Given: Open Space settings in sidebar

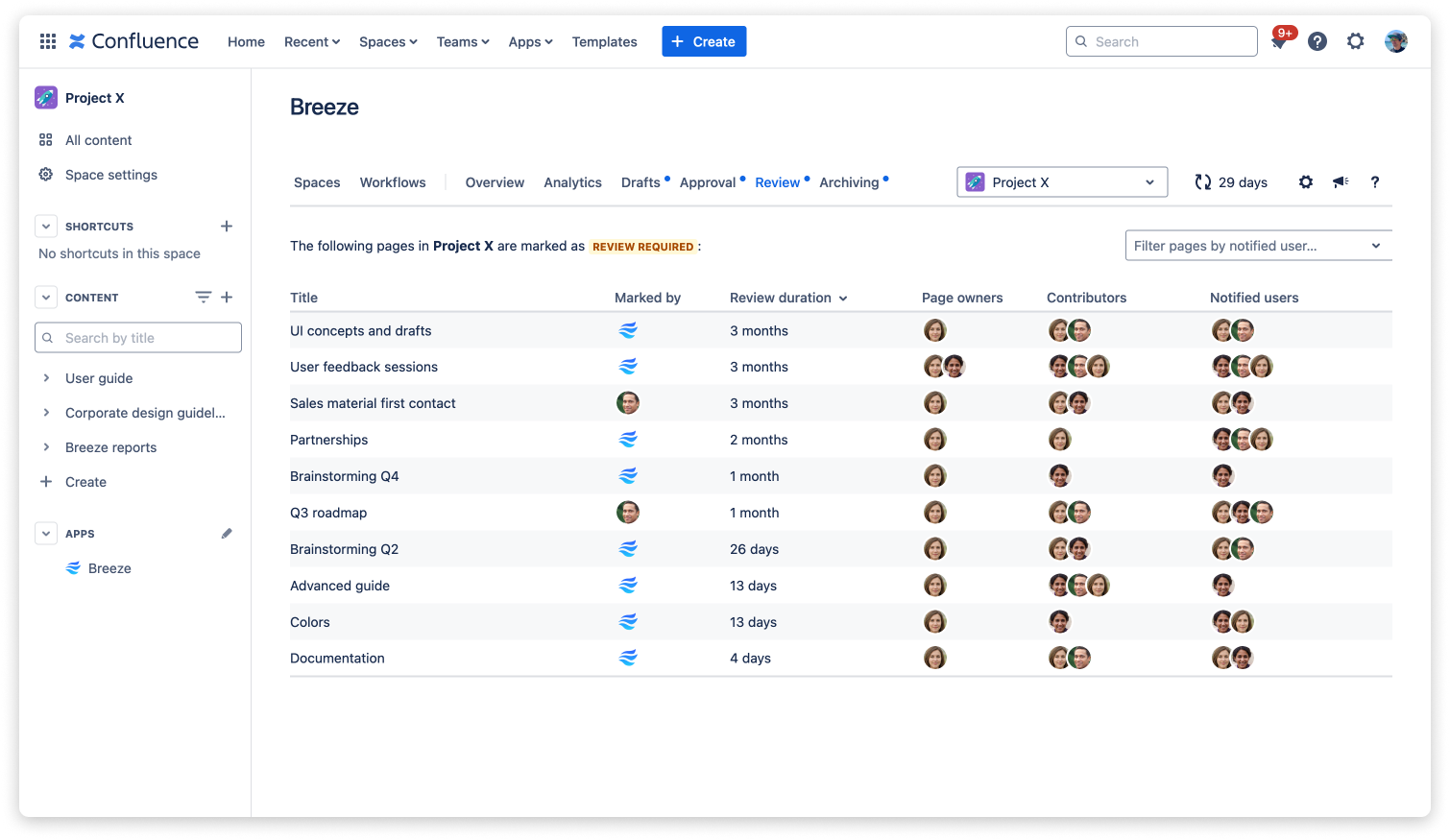Looking at the screenshot, I should 110,175.
